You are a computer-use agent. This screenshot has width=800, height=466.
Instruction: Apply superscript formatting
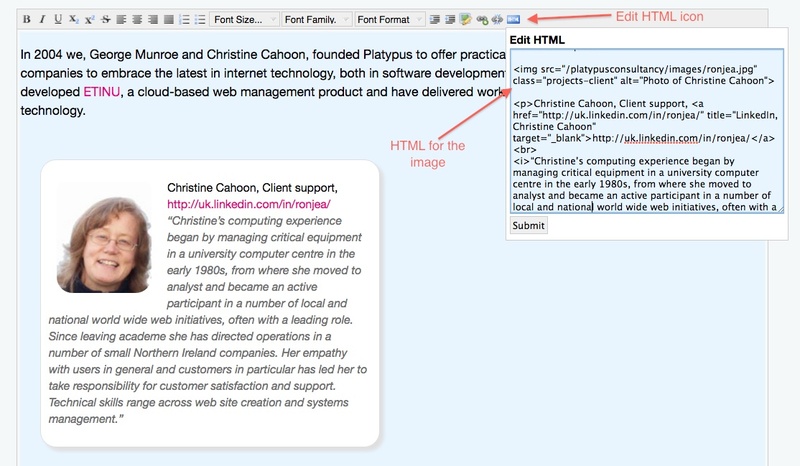(89, 19)
